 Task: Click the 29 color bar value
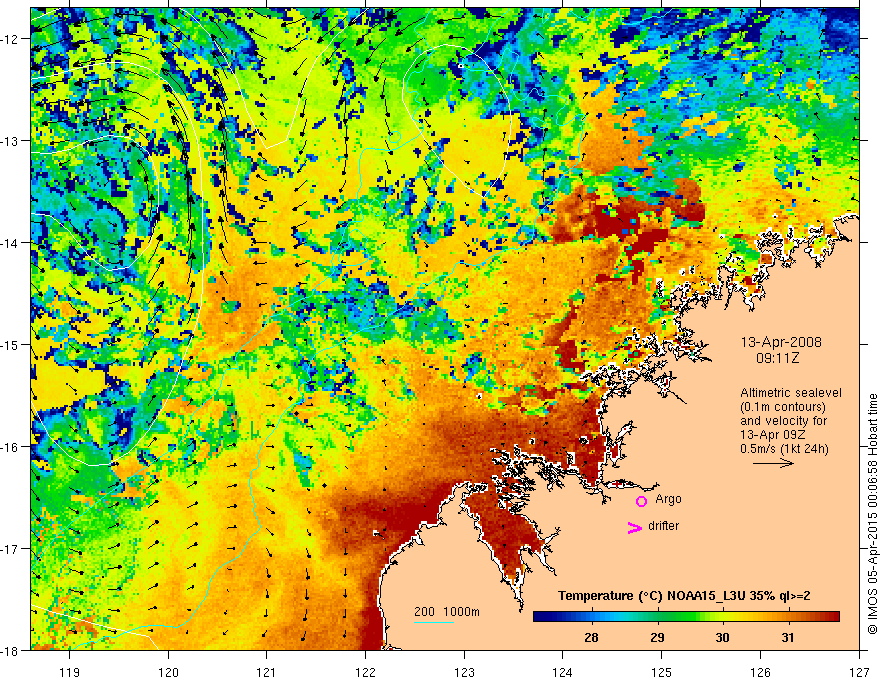[x=657, y=637]
